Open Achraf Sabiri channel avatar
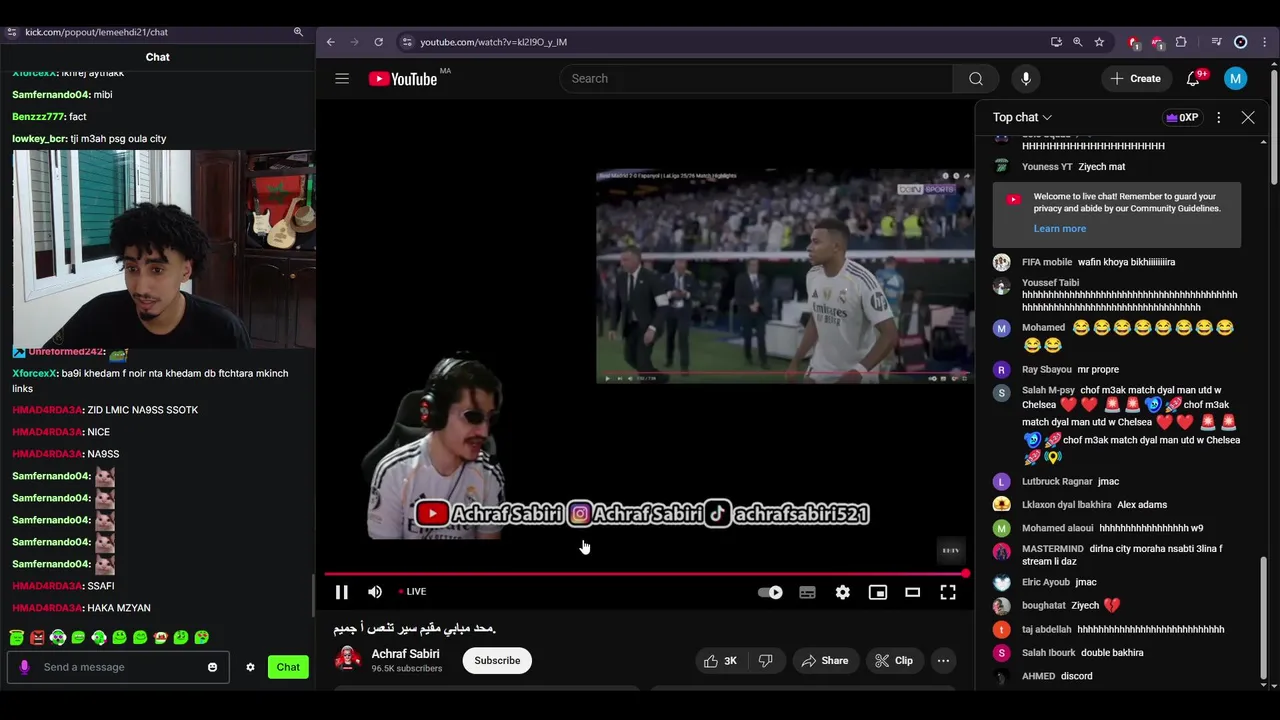Viewport: 1280px width, 720px height. (348, 660)
